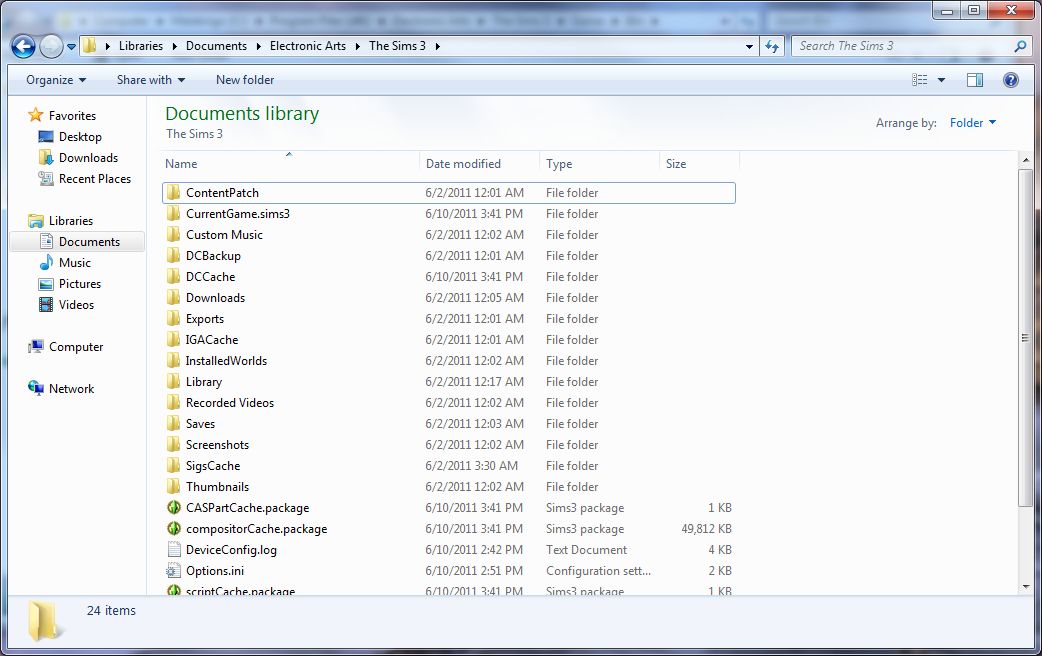Select the Options.ini settings icon
The image size is (1042, 656).
pyautogui.click(x=173, y=571)
